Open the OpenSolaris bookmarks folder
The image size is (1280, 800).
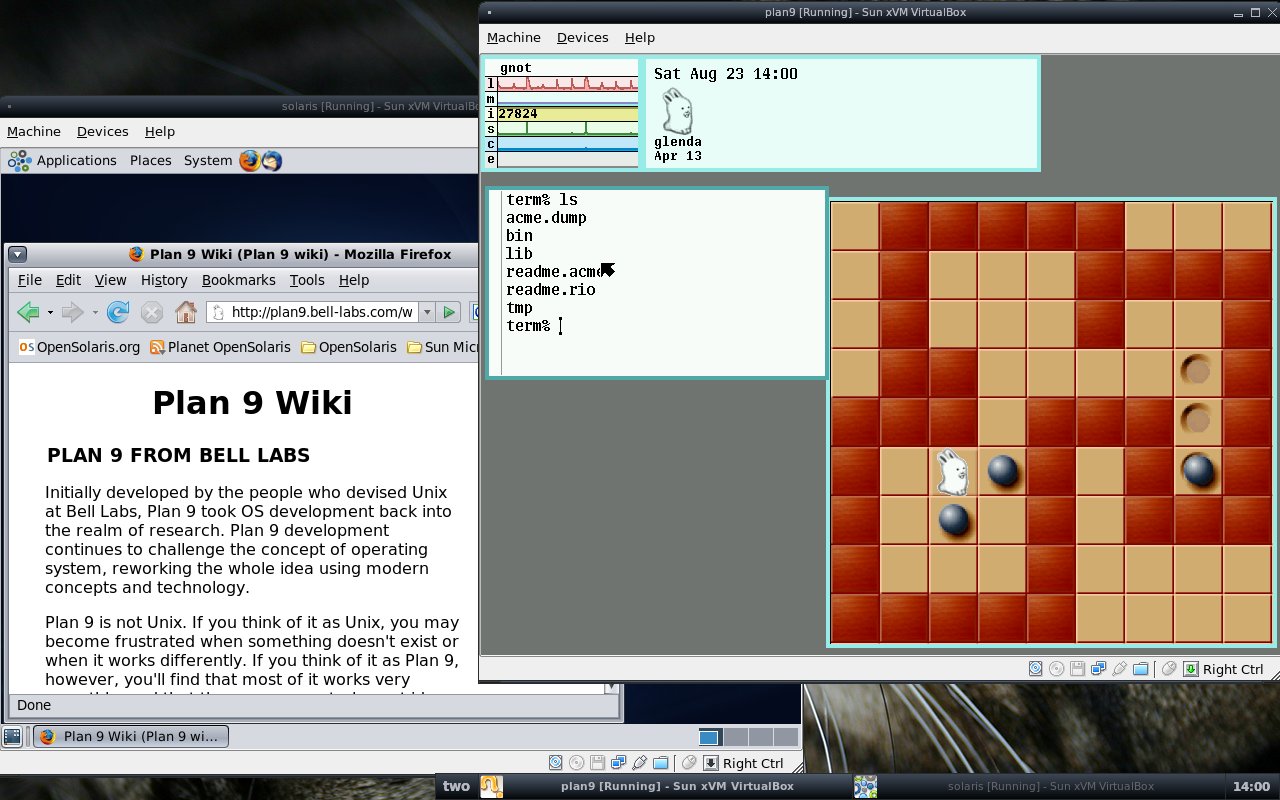(x=349, y=347)
